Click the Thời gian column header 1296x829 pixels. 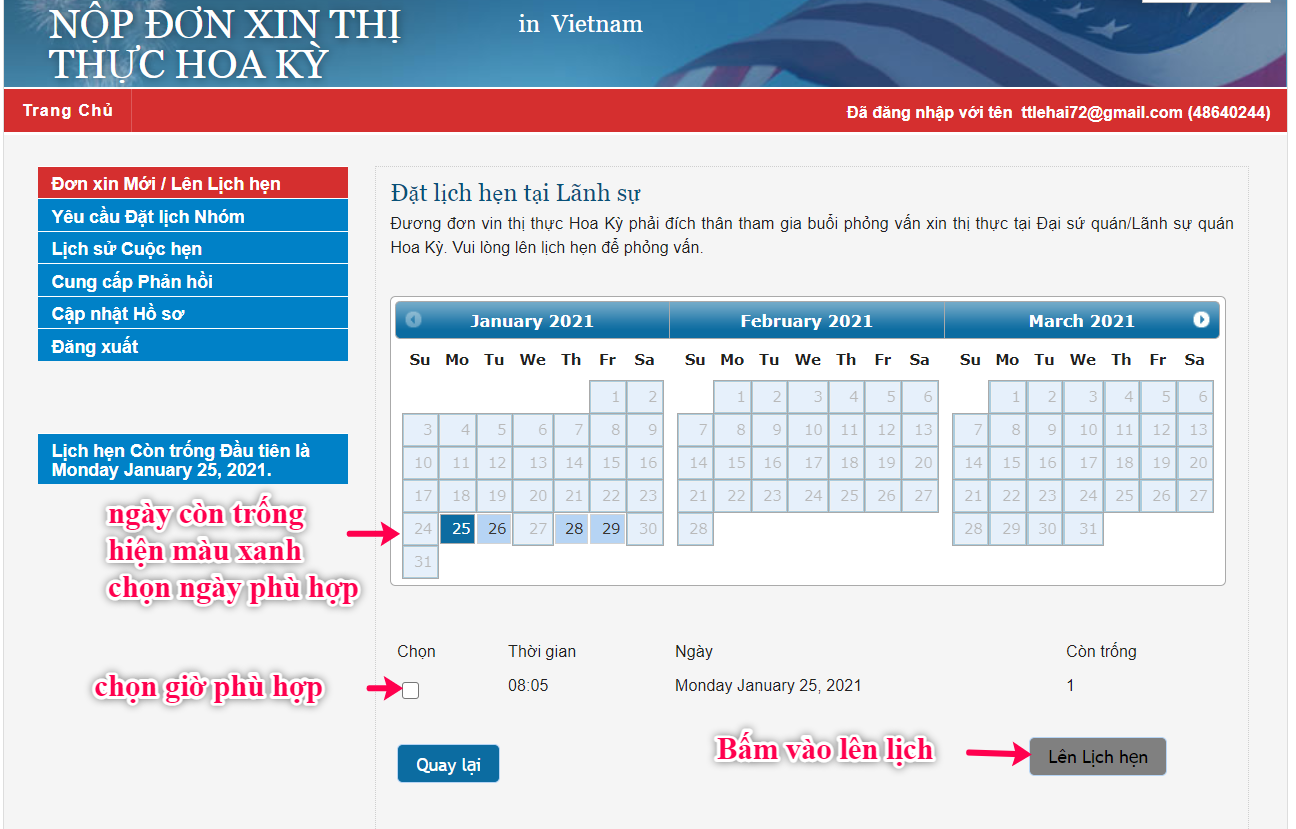(542, 651)
